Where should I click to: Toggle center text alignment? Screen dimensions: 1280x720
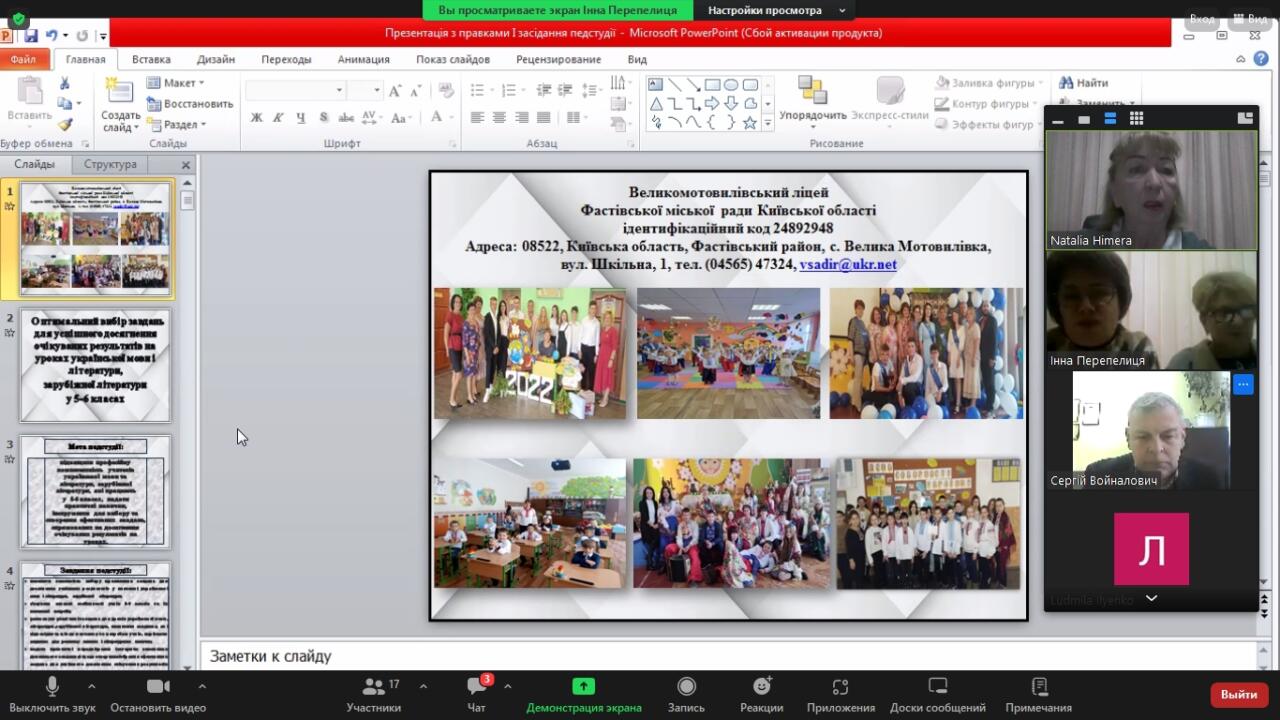(x=499, y=117)
